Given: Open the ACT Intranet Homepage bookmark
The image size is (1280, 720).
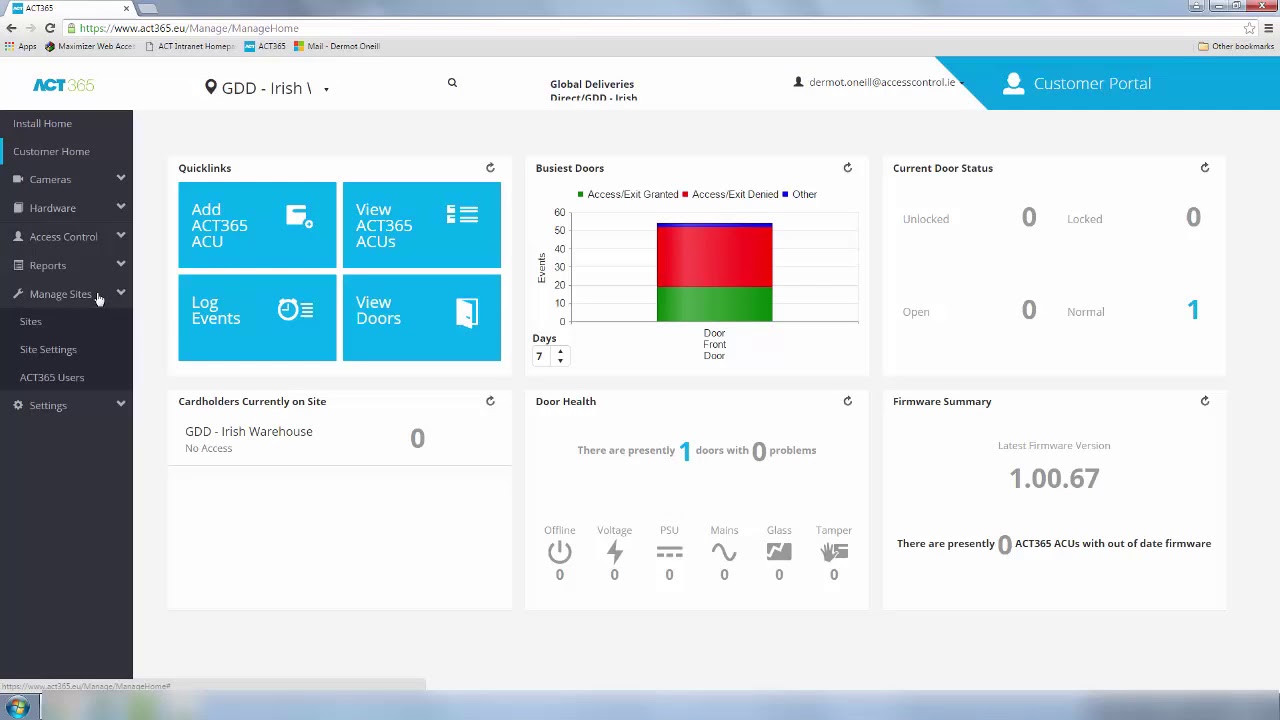Looking at the screenshot, I should pos(190,46).
